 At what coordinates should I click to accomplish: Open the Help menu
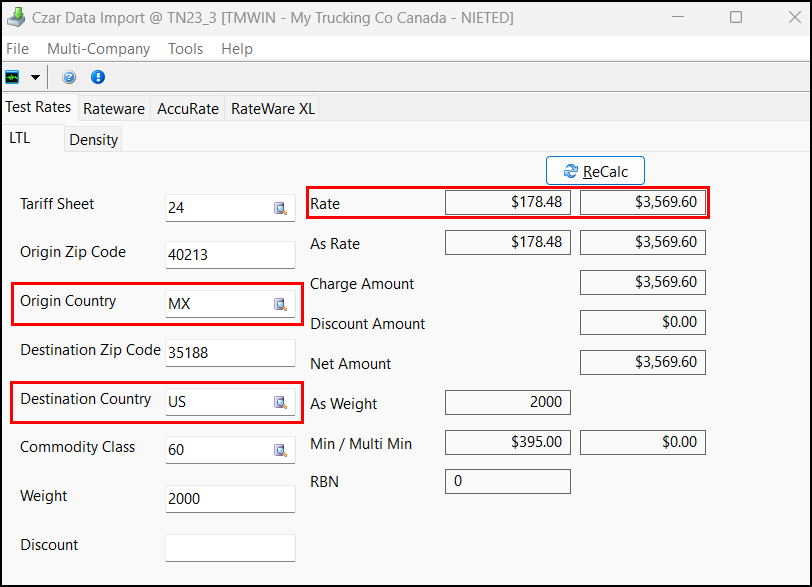(237, 48)
